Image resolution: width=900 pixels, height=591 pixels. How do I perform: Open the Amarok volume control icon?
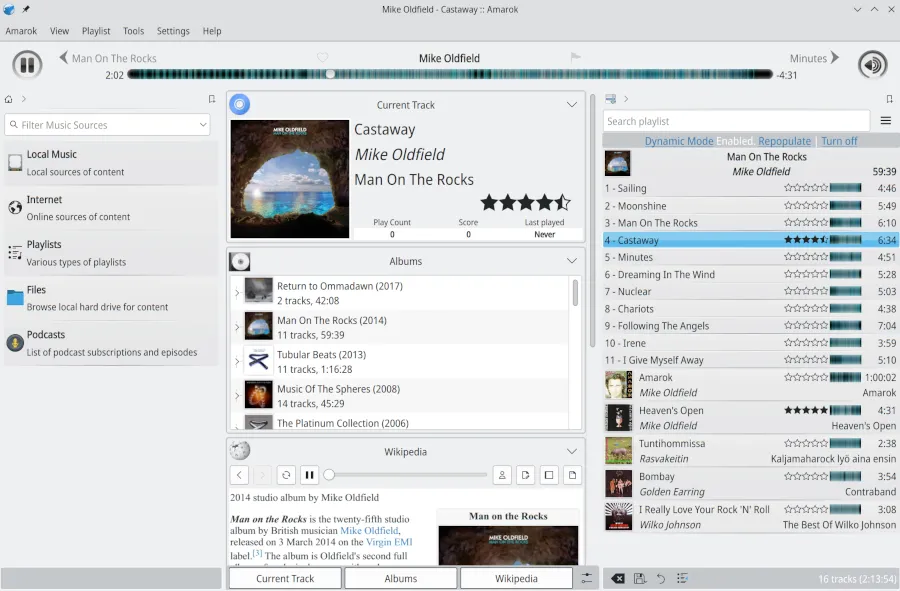point(872,64)
